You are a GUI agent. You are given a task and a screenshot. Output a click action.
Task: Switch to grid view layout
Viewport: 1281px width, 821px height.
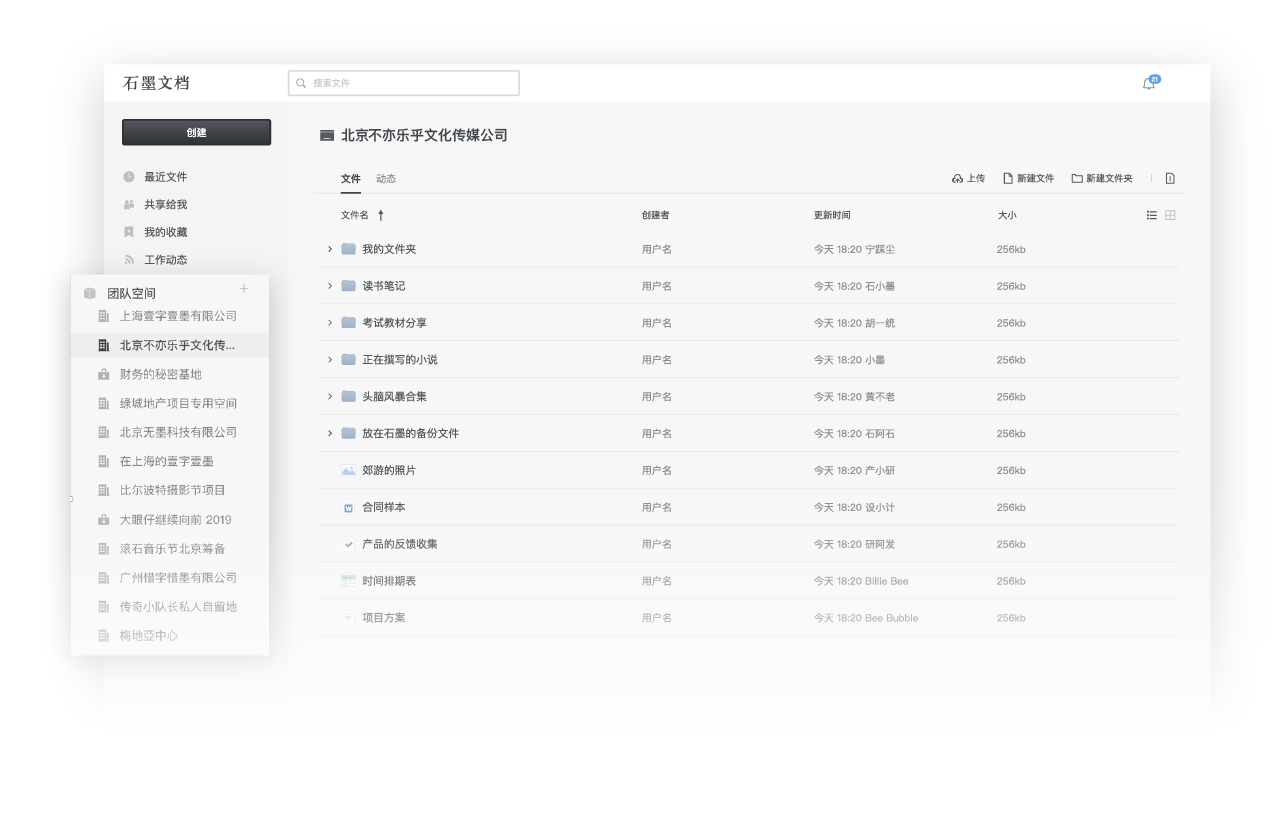(x=1168, y=214)
